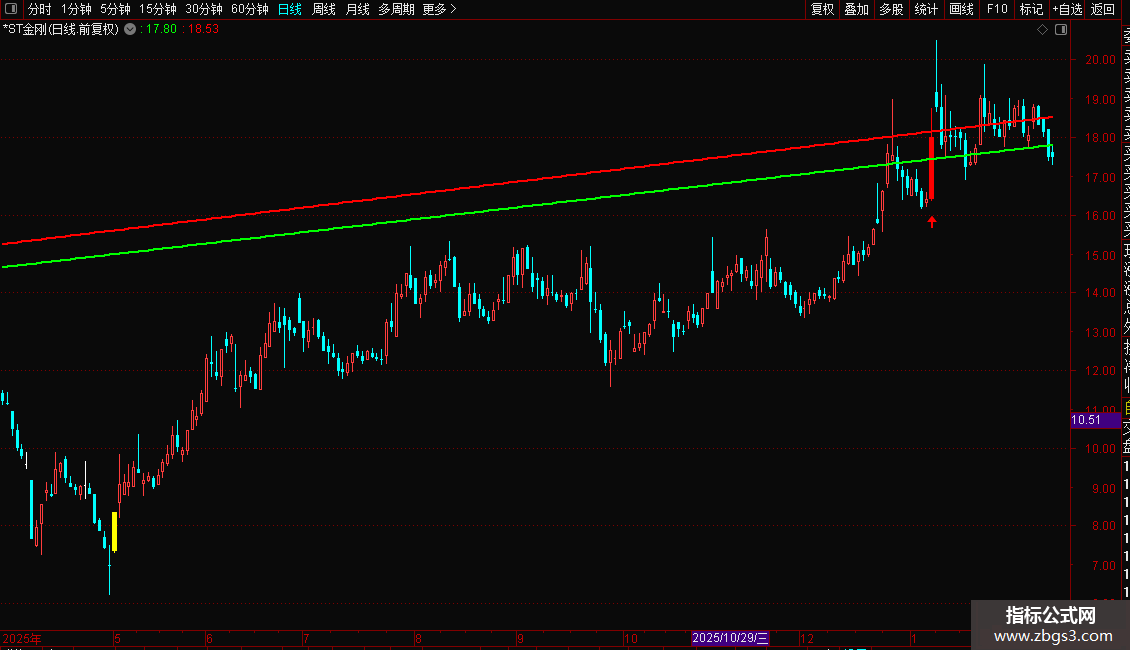Open the 多股 multi-stock view
The image size is (1130, 650).
(891, 9)
